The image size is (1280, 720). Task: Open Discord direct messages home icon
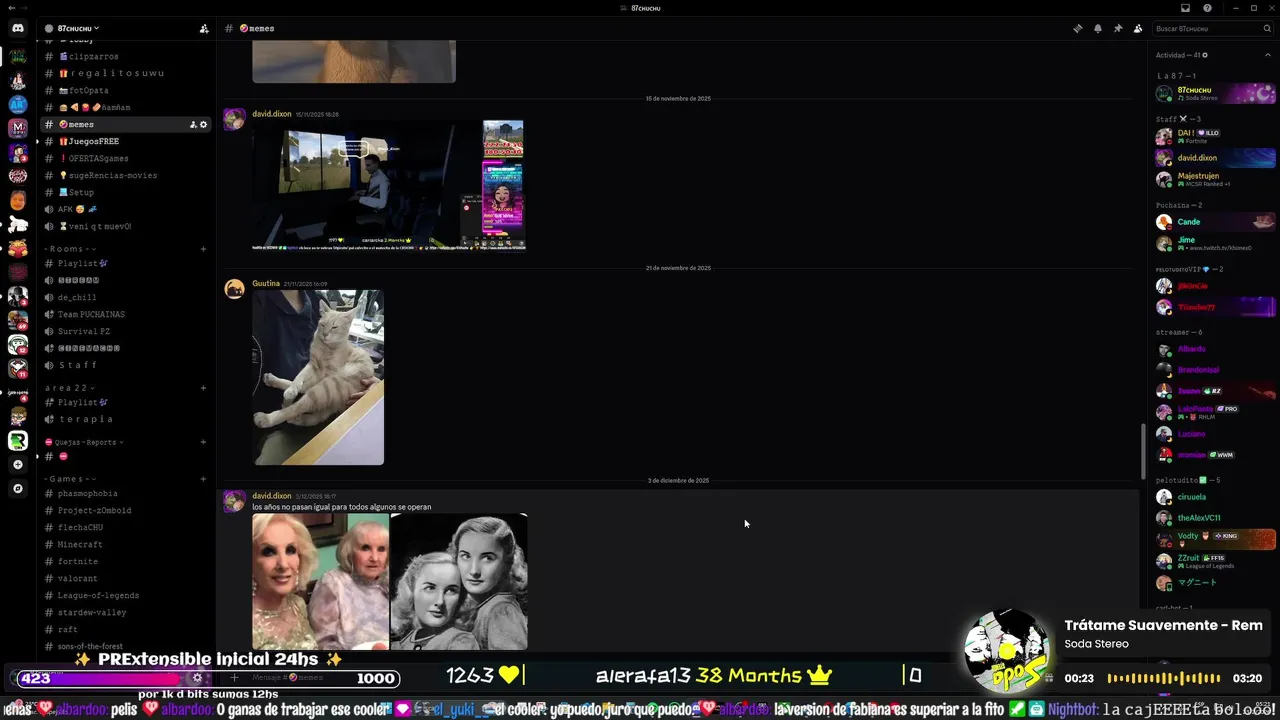pyautogui.click(x=18, y=28)
